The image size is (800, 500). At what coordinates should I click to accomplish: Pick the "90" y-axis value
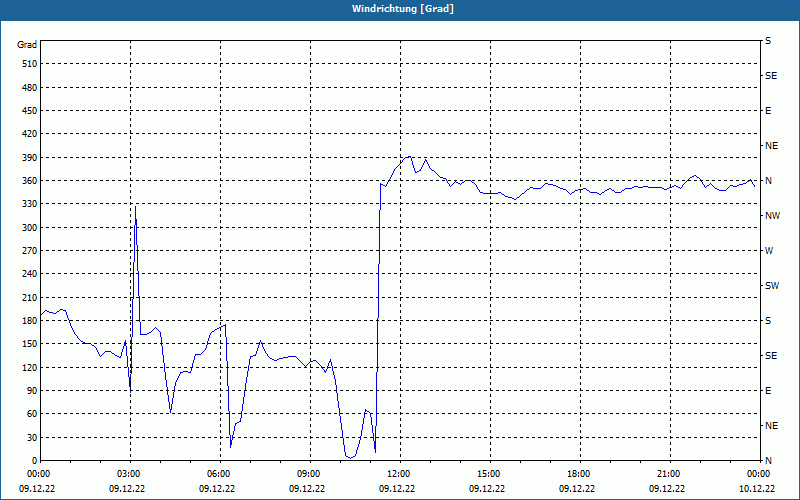32,391
